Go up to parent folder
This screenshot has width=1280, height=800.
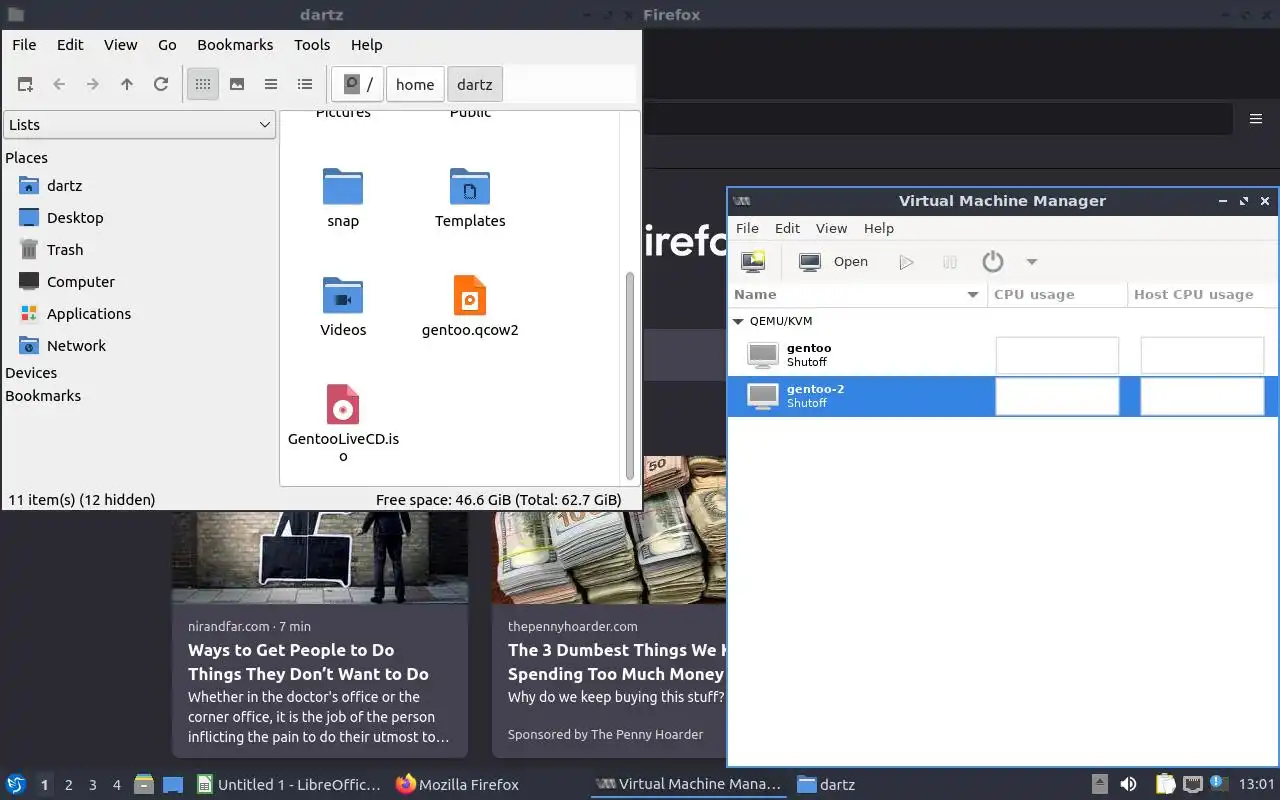point(127,84)
